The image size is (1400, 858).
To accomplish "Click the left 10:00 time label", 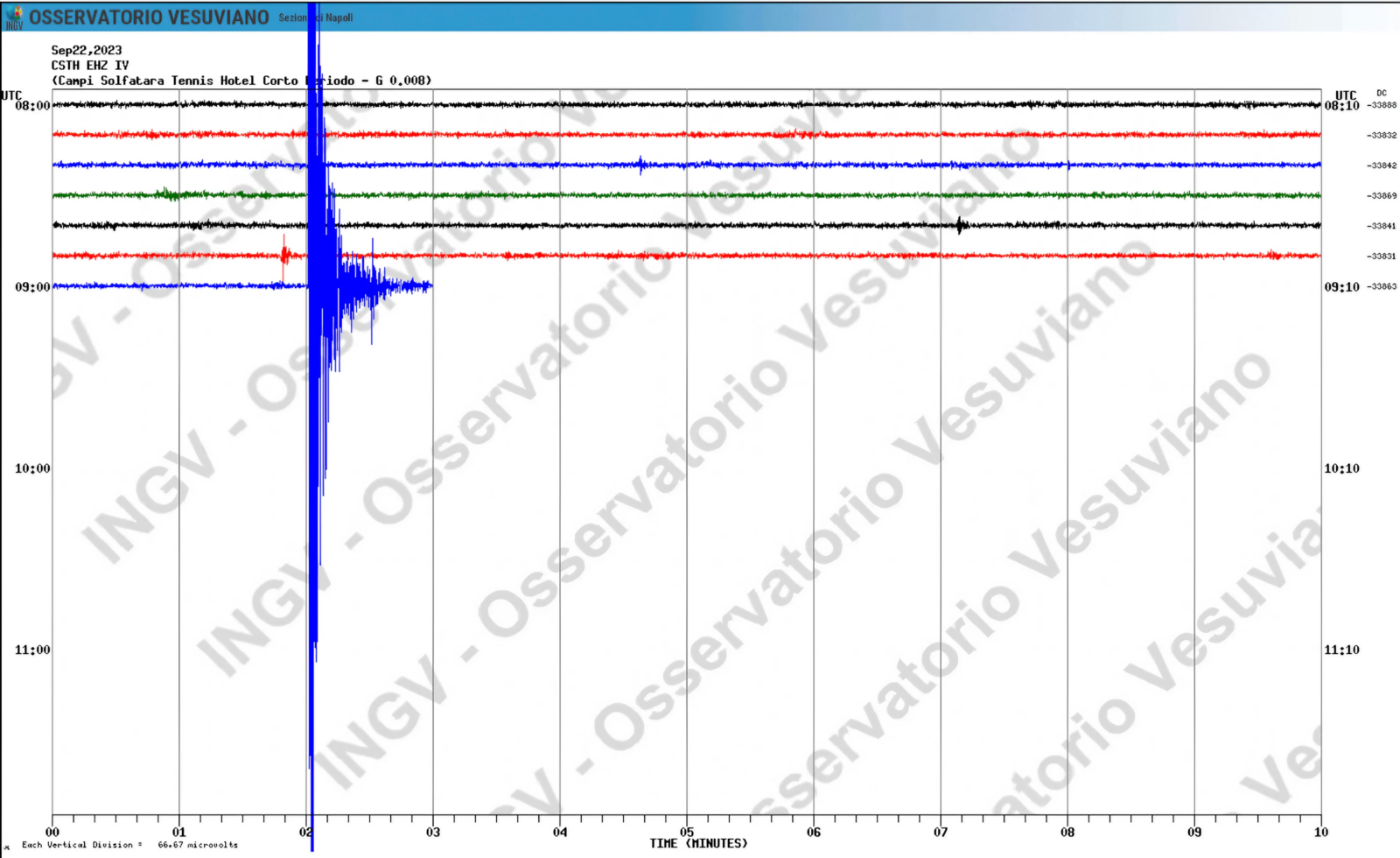I will pyautogui.click(x=32, y=468).
